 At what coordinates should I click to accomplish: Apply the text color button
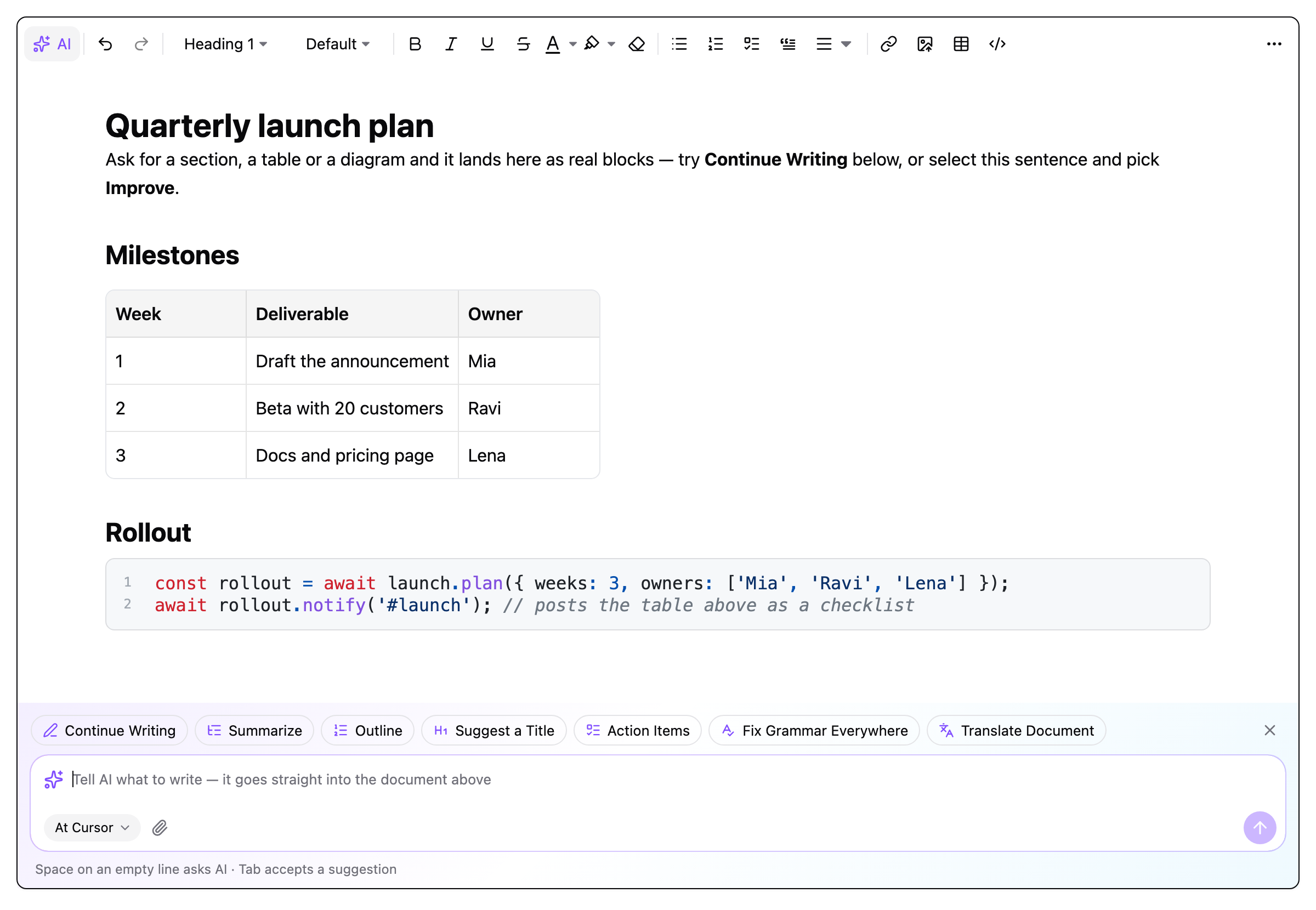(x=553, y=44)
